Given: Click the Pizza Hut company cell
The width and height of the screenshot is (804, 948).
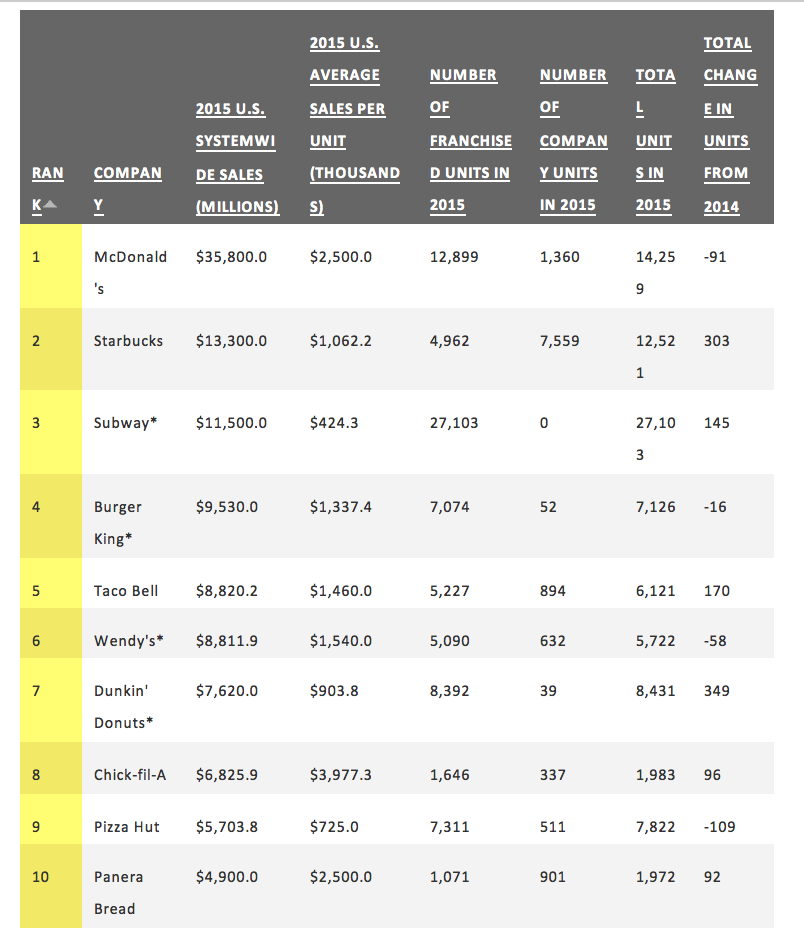Looking at the screenshot, I should pos(126,826).
